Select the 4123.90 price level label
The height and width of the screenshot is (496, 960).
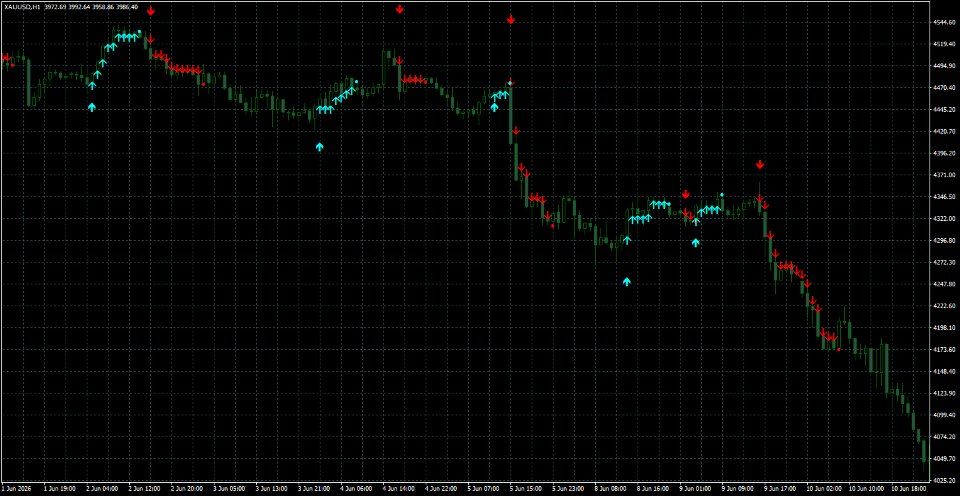[945, 393]
